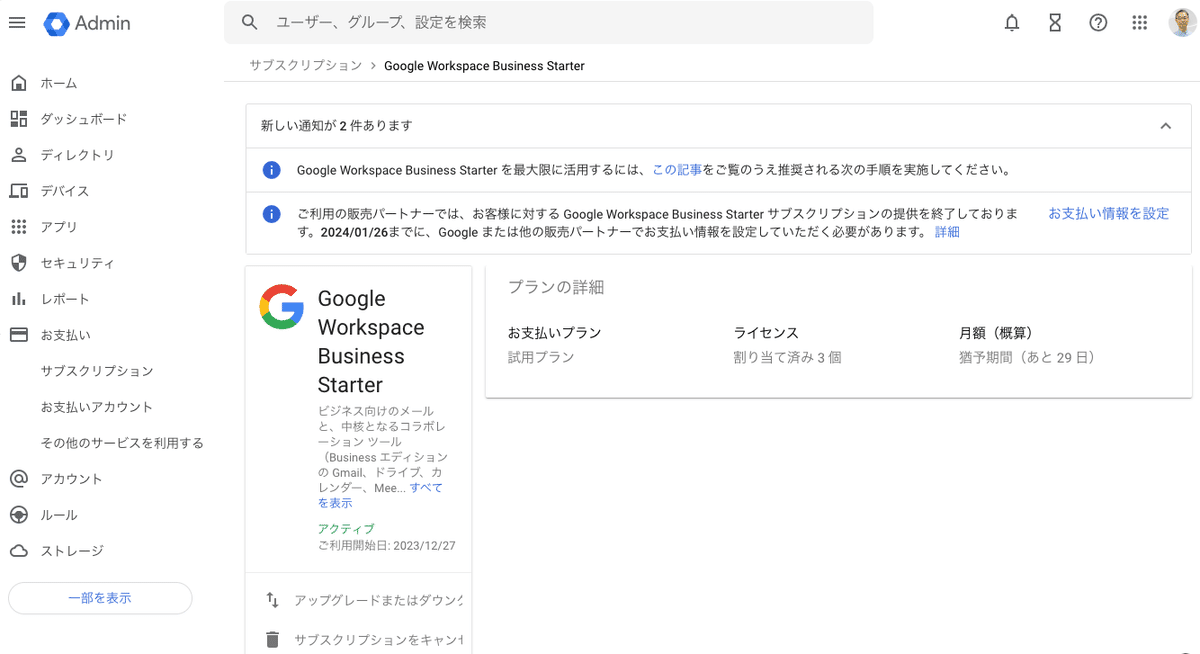The width and height of the screenshot is (1200, 654).
Task: Click the info icon beside reseller notice
Action: (271, 214)
